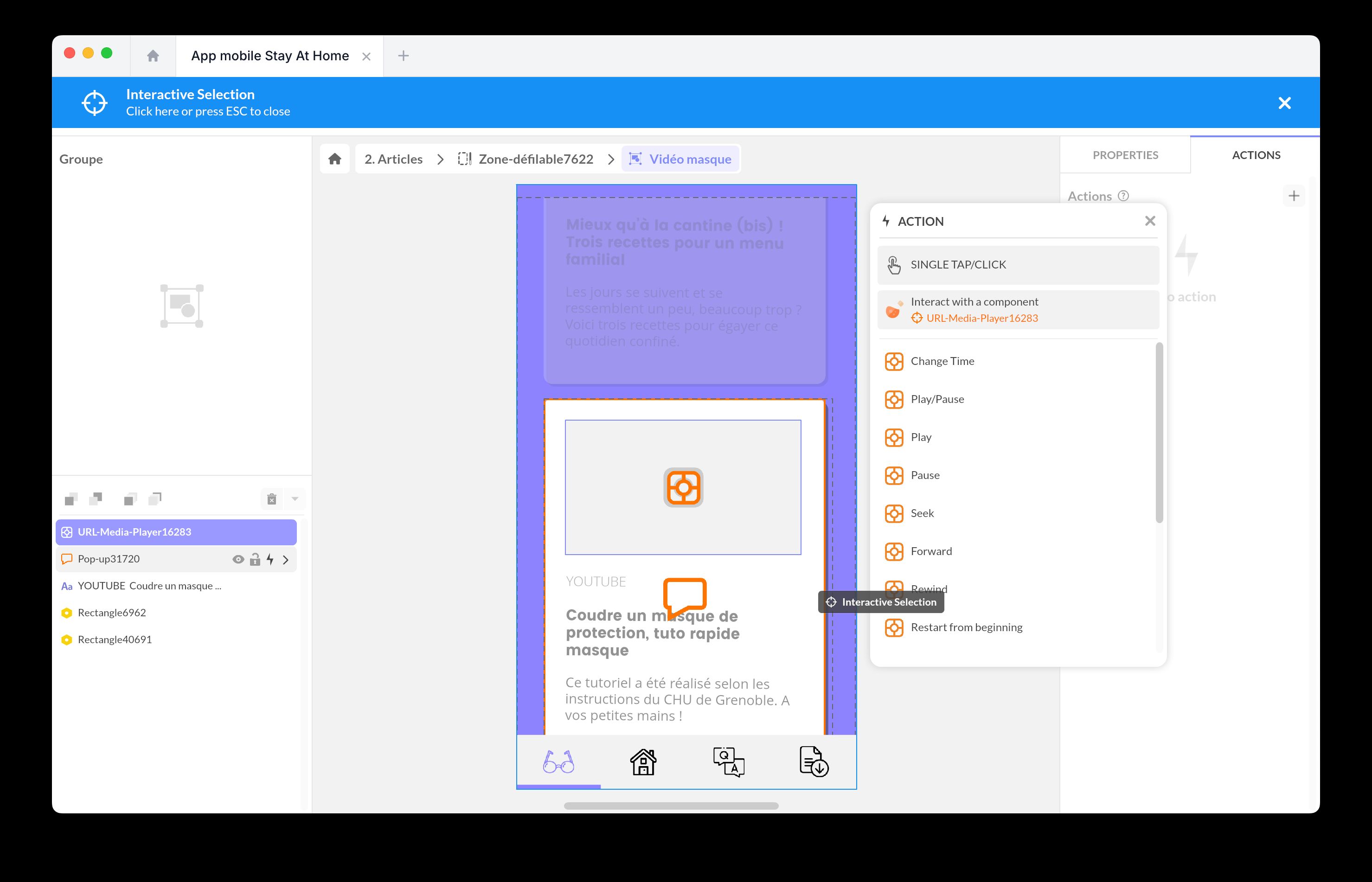Screen dimensions: 1372x882
Task: Lock the Pop-up31720 layer
Action: click(x=254, y=559)
